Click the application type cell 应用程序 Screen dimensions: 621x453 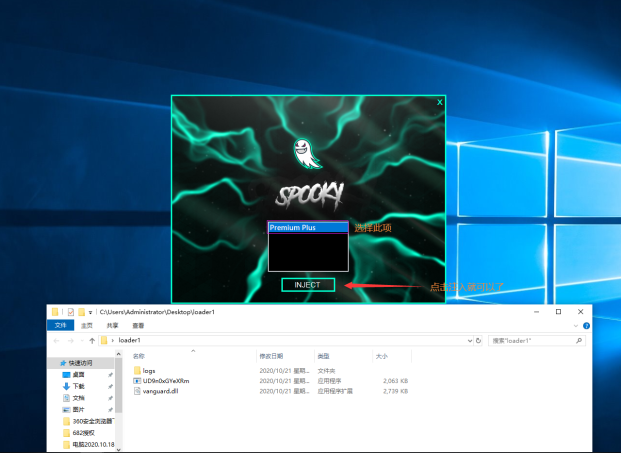pos(329,381)
